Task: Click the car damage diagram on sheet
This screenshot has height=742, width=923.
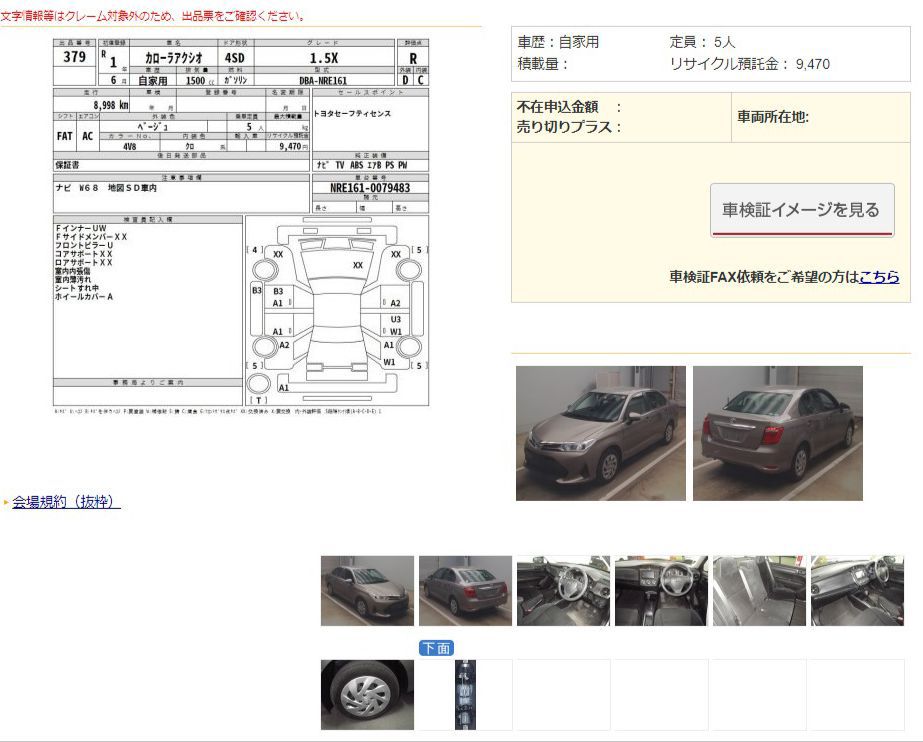Action: click(336, 310)
